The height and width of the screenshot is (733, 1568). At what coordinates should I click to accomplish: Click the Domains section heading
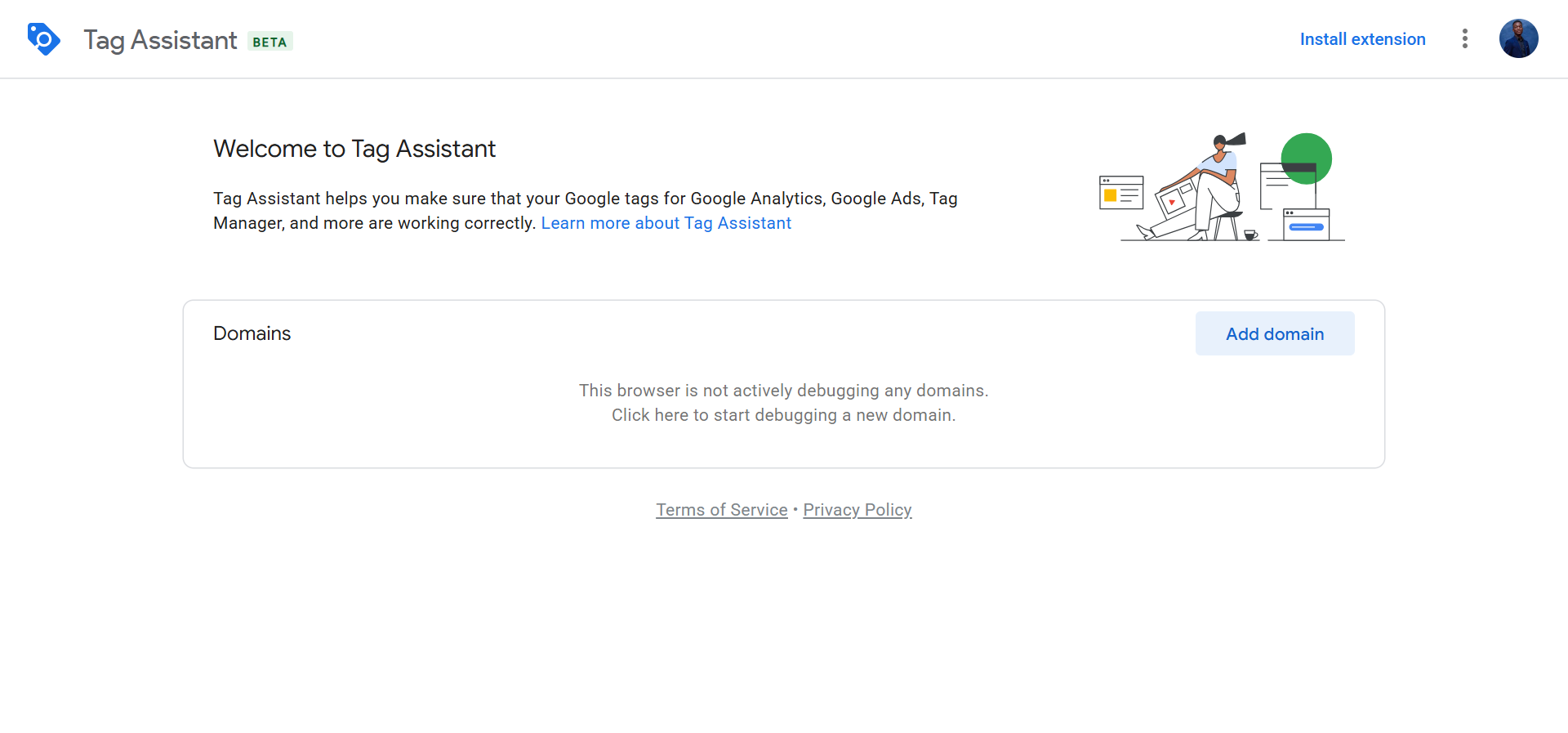point(252,333)
